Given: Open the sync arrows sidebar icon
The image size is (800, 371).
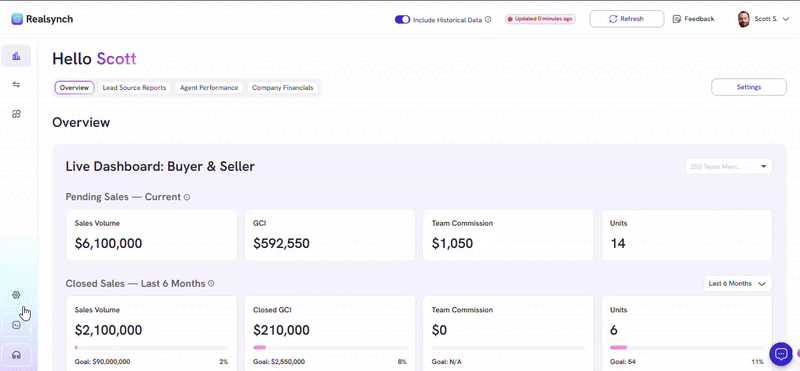Looking at the screenshot, I should [x=16, y=85].
